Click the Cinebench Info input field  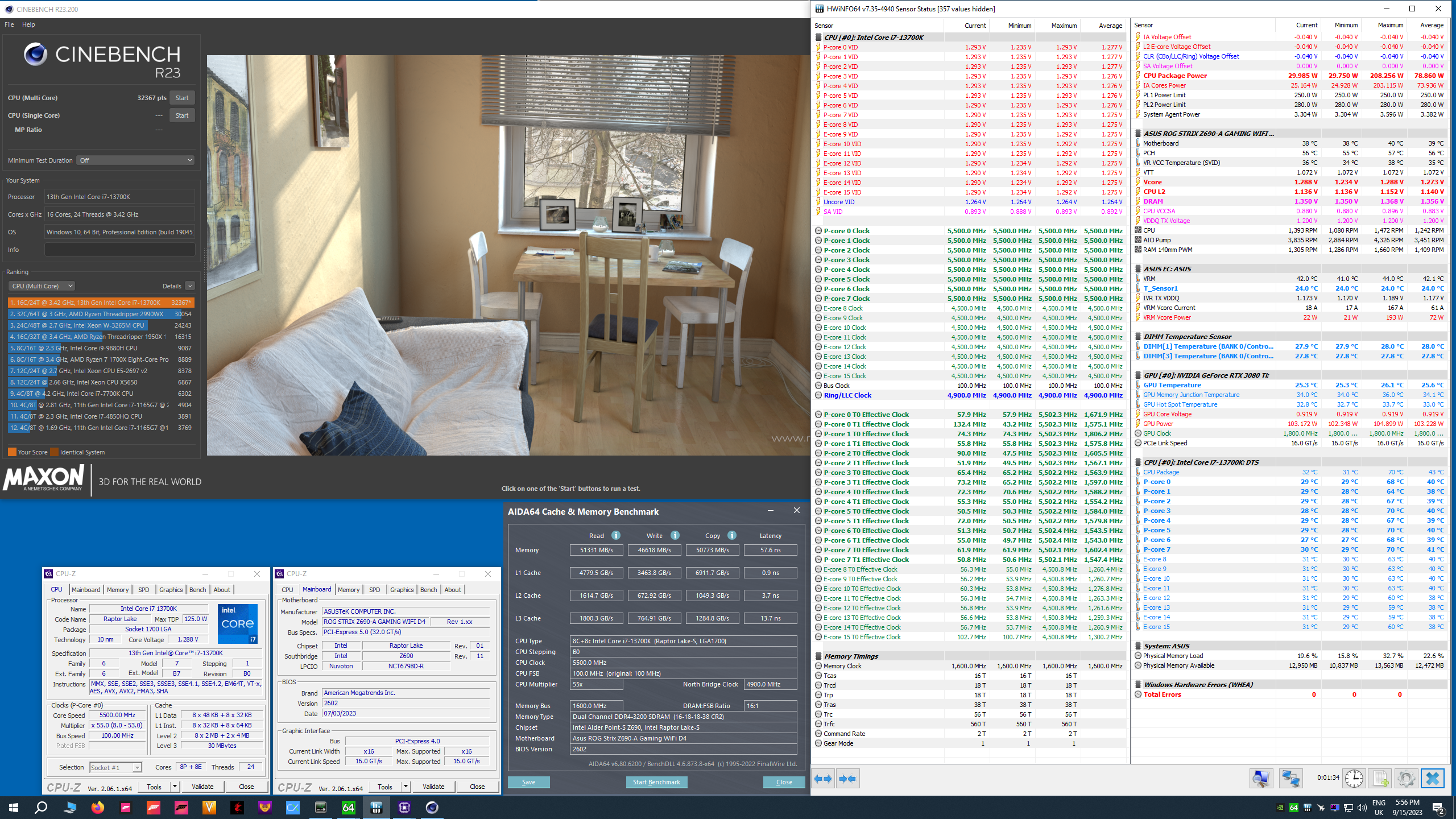pyautogui.click(x=120, y=250)
